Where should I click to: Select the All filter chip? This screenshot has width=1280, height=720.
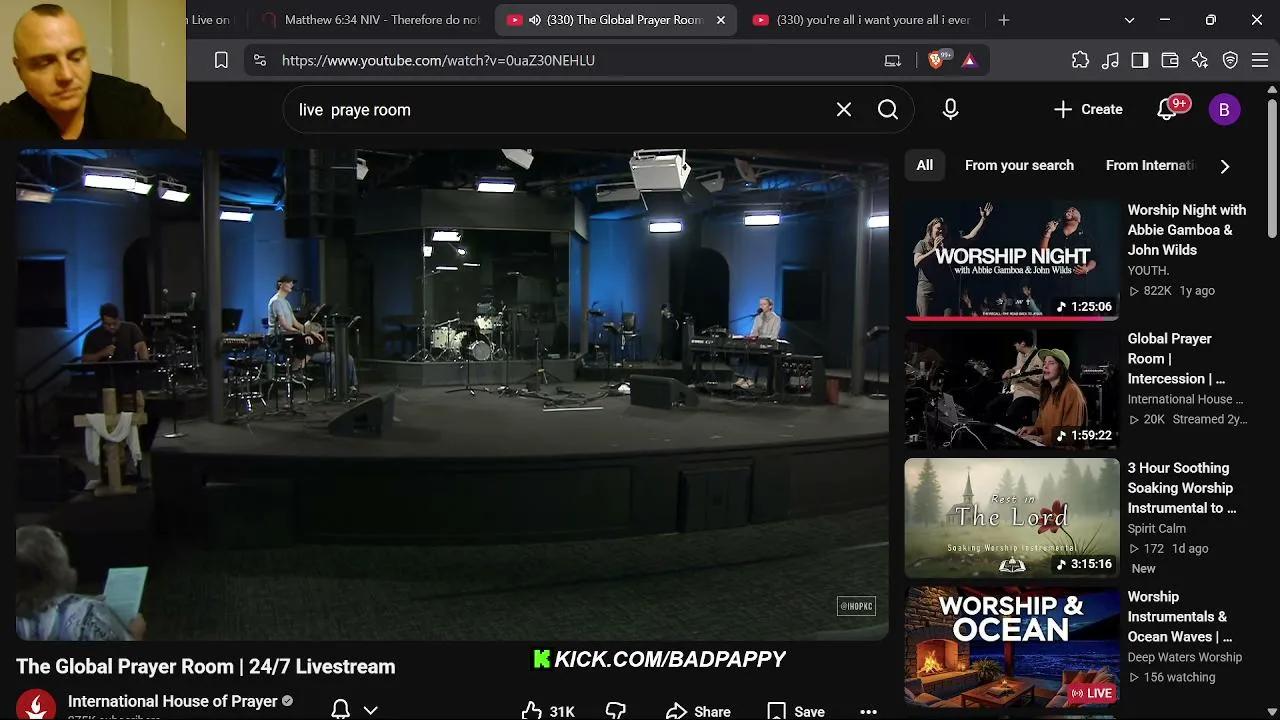[925, 165]
